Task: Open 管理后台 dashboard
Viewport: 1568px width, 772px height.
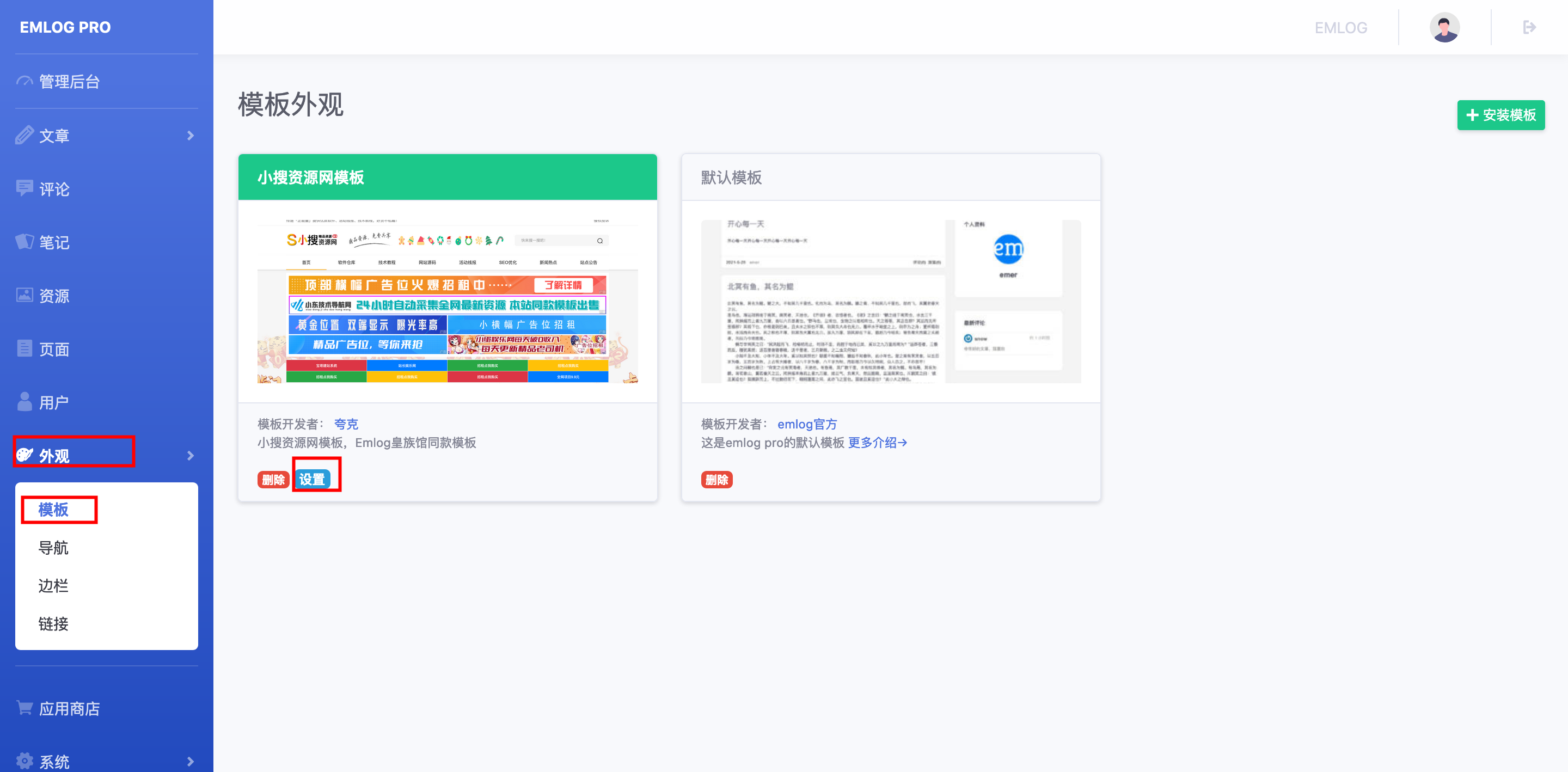Action: (x=69, y=82)
